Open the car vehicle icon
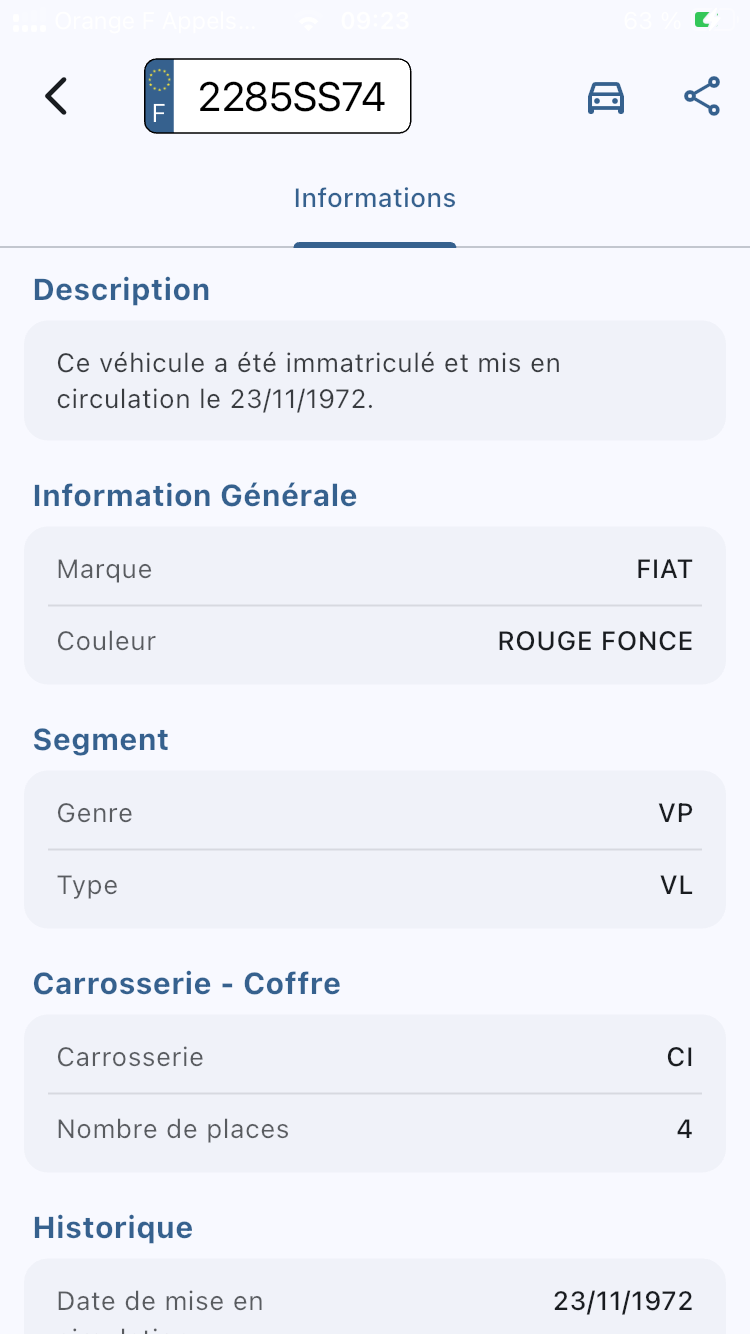The image size is (750, 1334). coord(605,97)
